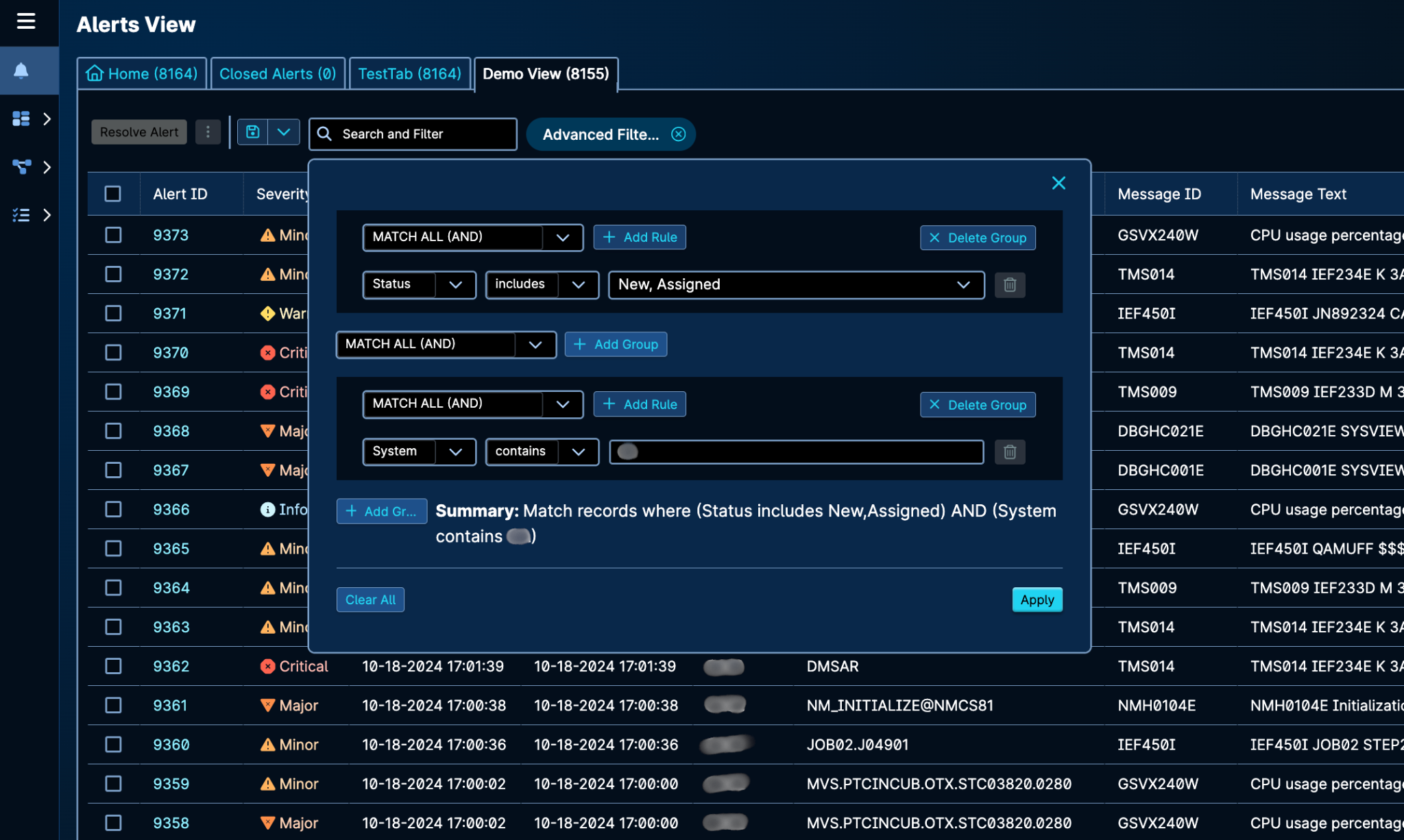Check the box for alert 9362
The image size is (1404, 840).
(x=113, y=666)
